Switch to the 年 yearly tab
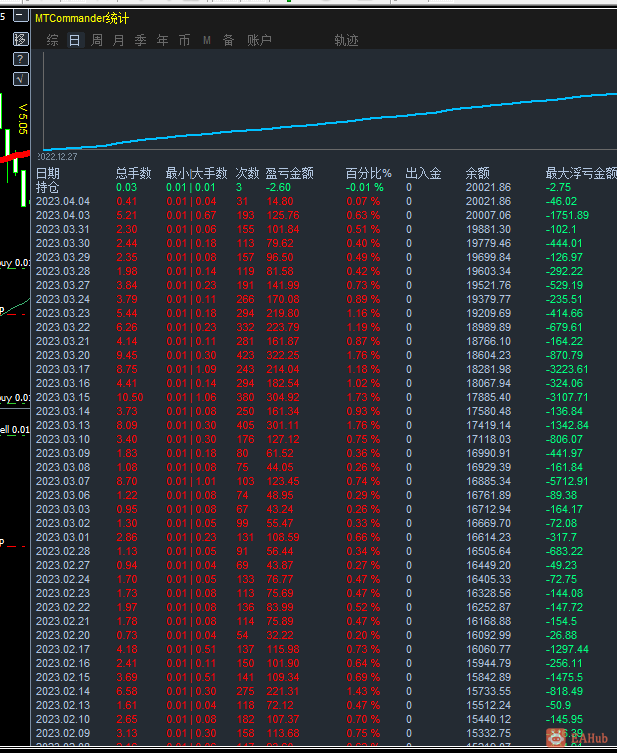 pyautogui.click(x=163, y=40)
